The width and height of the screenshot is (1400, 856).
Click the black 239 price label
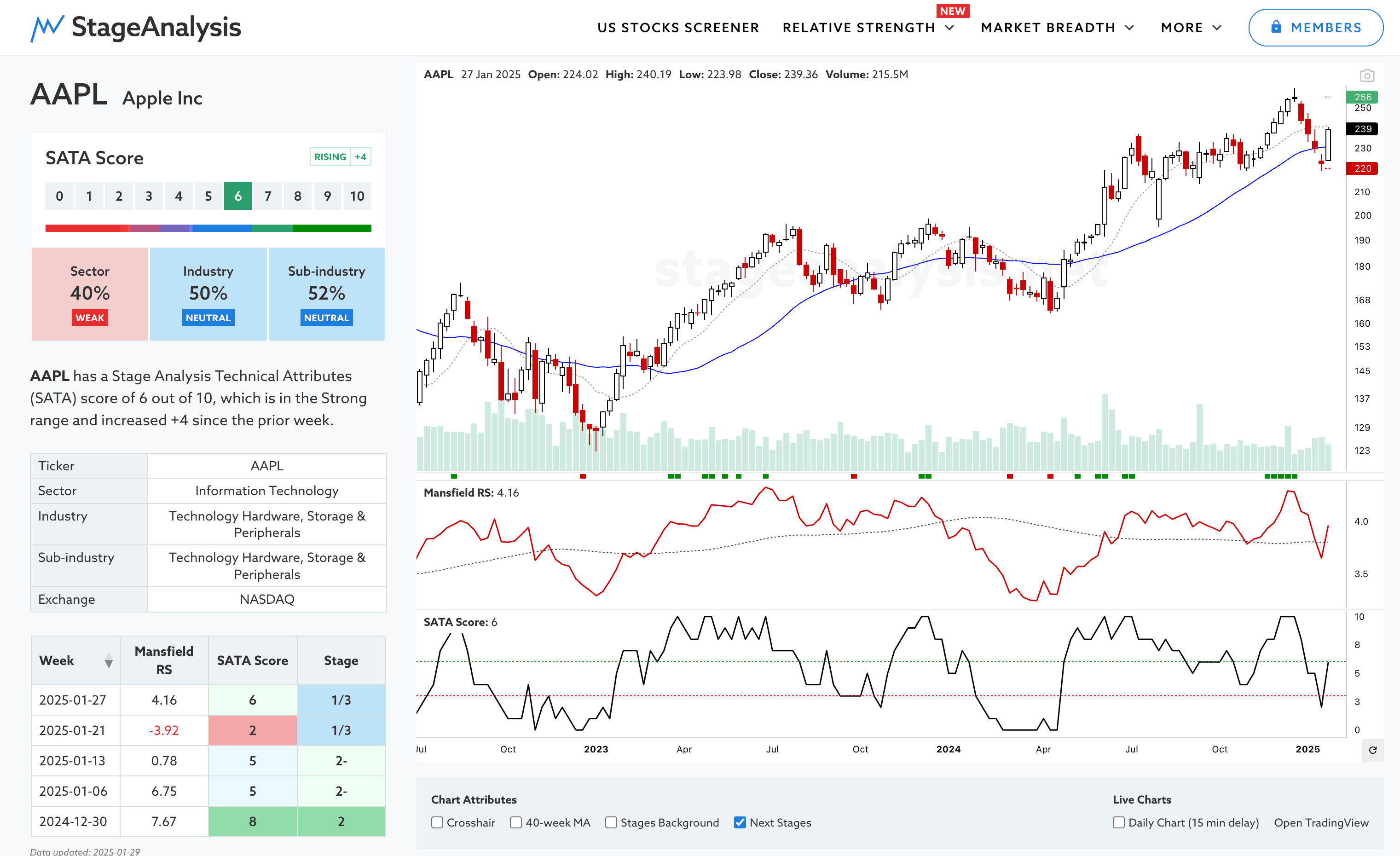[x=1363, y=129]
